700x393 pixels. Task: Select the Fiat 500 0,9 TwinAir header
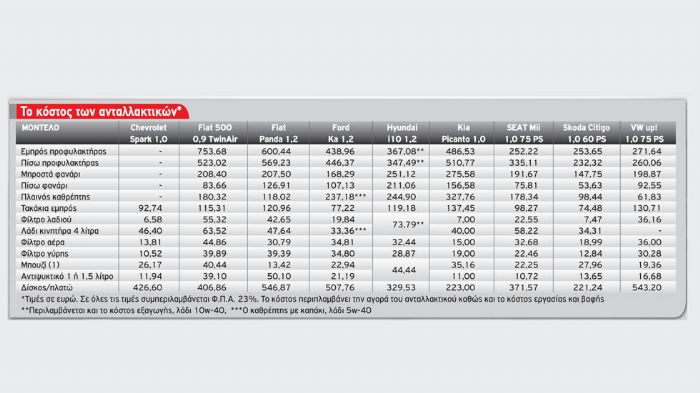click(215, 133)
